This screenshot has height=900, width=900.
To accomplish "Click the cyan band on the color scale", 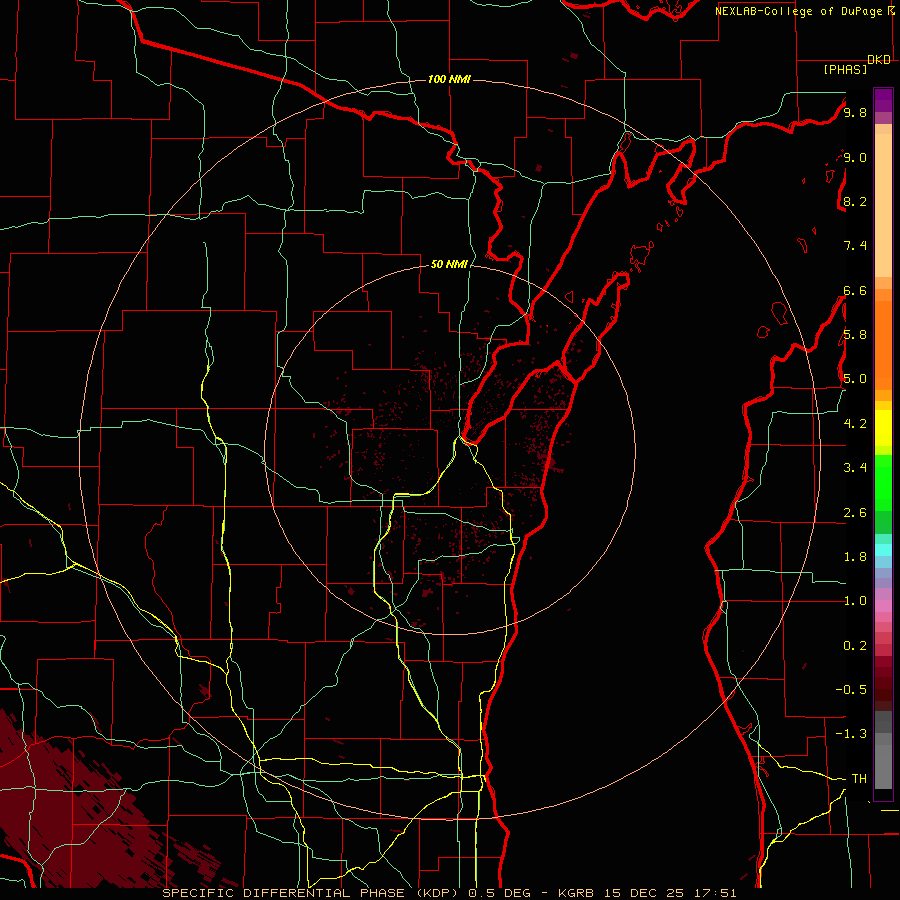I will pyautogui.click(x=883, y=550).
